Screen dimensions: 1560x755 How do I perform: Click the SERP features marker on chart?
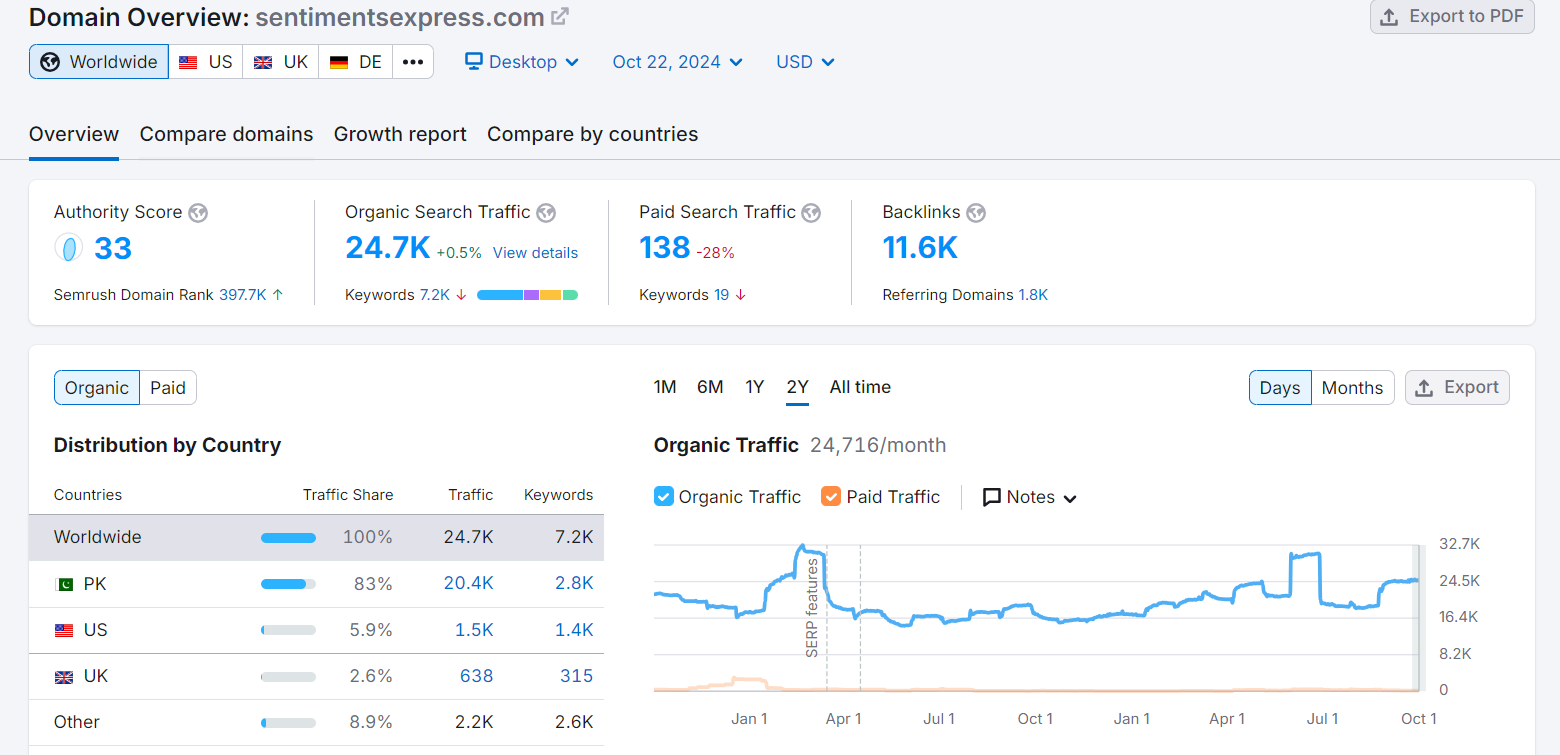pyautogui.click(x=812, y=608)
